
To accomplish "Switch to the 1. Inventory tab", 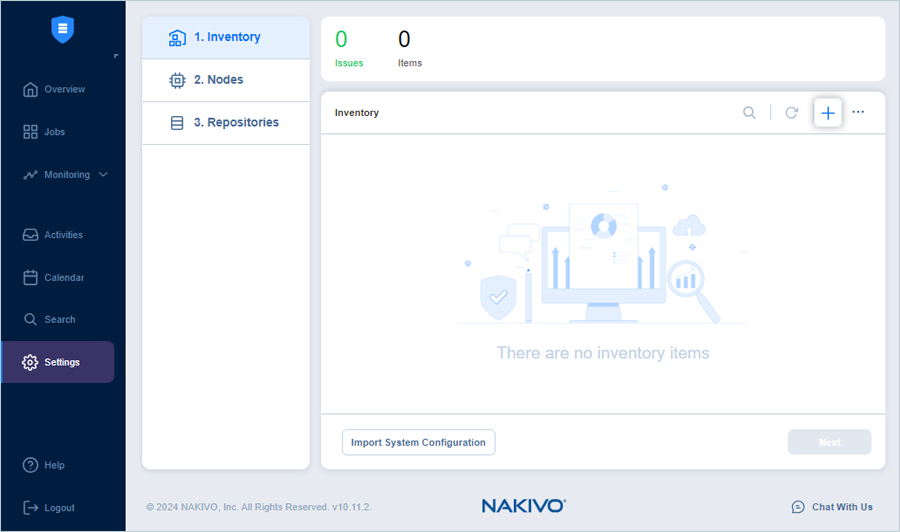I will coord(226,37).
